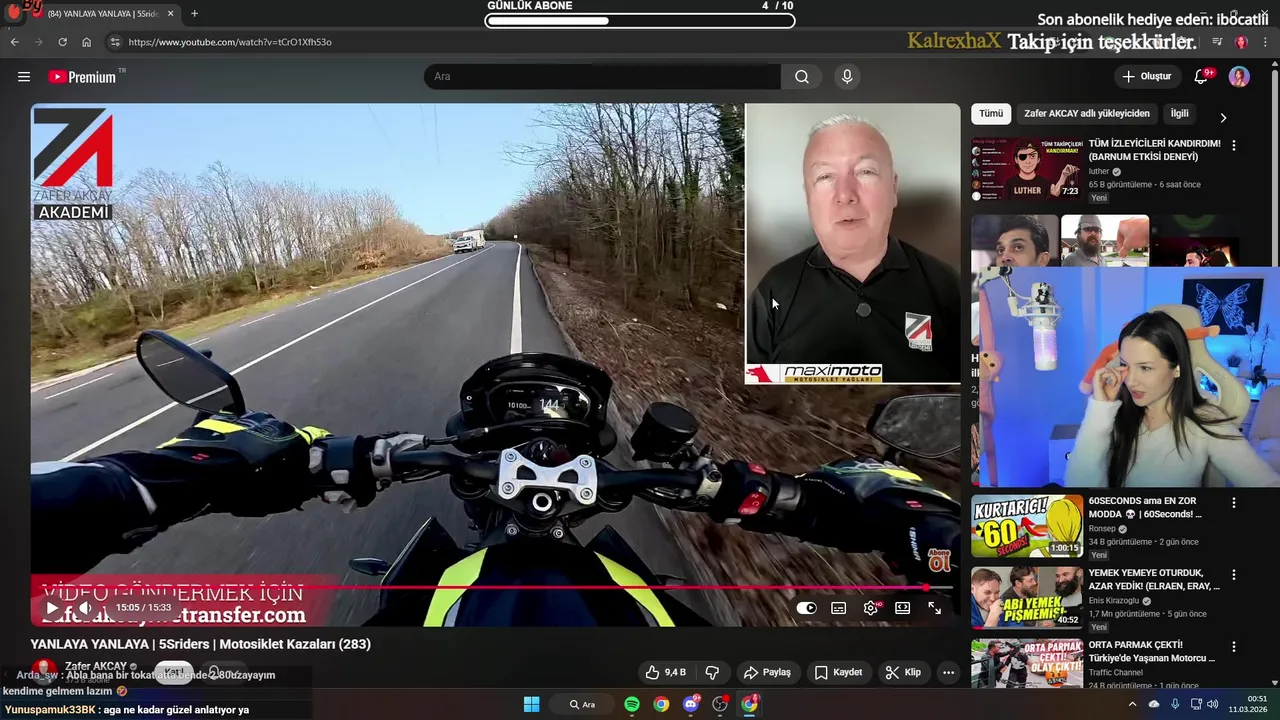Open '60SECONDS ama EN ZOR MODDA' thumbnail
The width and height of the screenshot is (1280, 720).
tap(1027, 526)
